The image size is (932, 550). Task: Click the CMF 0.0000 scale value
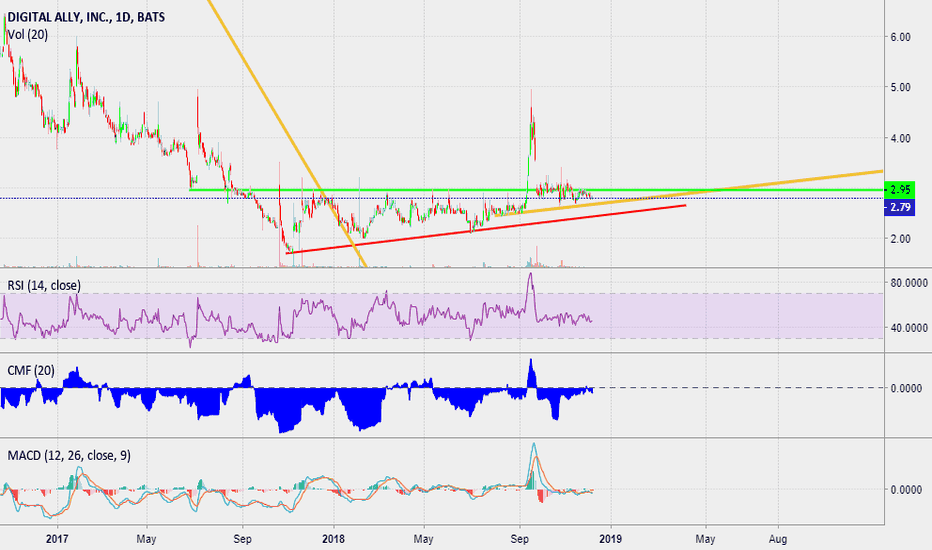point(906,388)
